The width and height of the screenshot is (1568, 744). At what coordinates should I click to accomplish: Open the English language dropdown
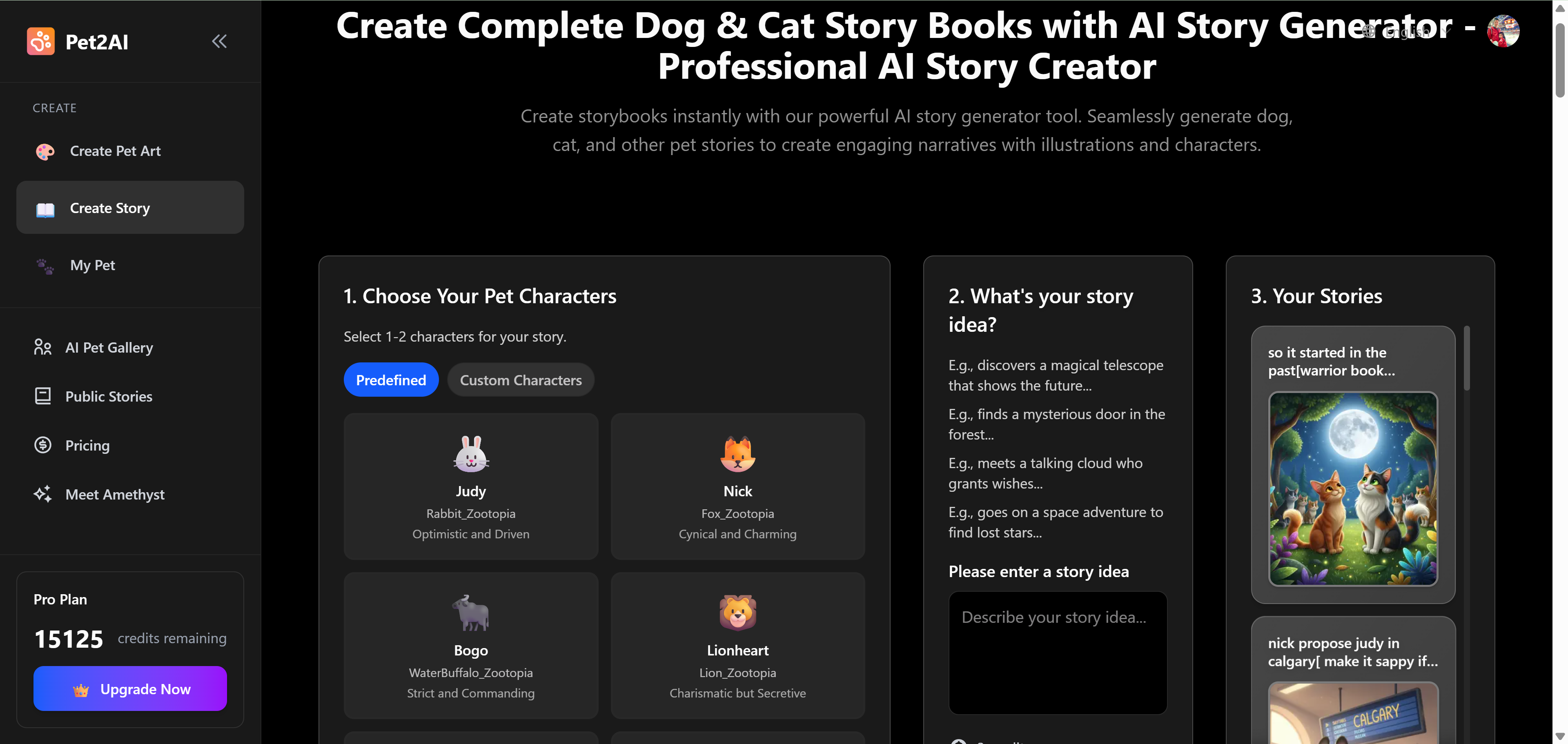[x=1406, y=32]
